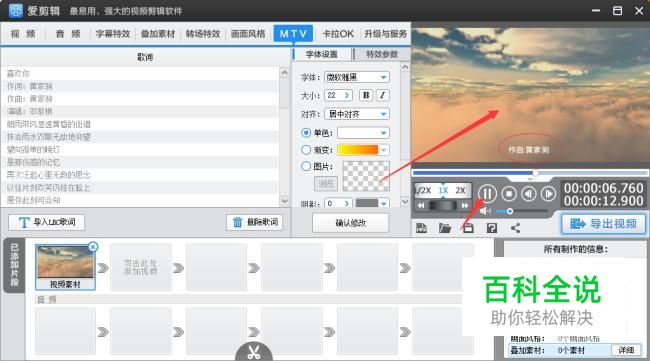Viewport: 650px width, 361px height.
Task: Select the 视频素材 clip thumbnail
Action: click(65, 267)
